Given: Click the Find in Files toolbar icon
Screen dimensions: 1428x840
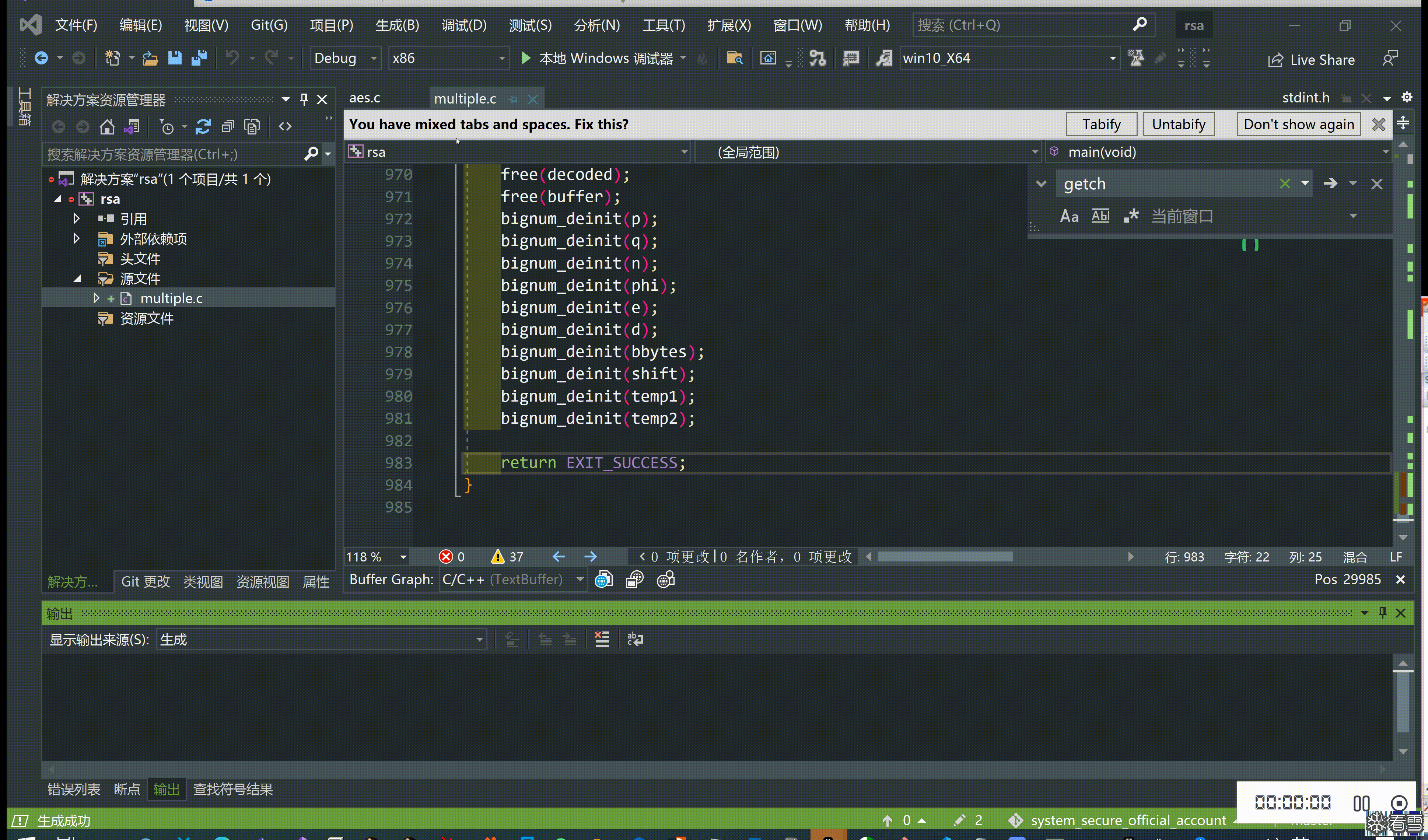Looking at the screenshot, I should point(734,58).
